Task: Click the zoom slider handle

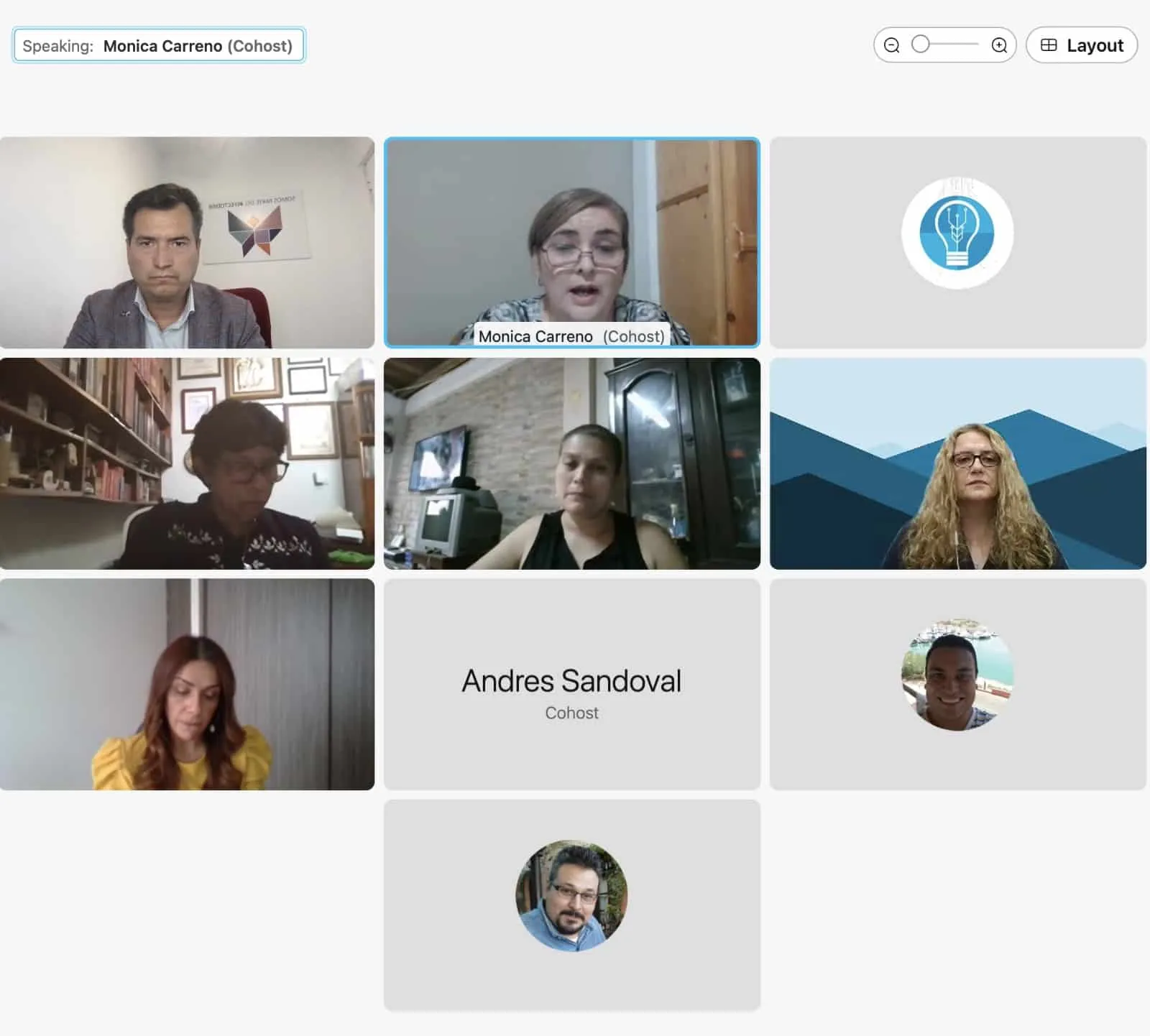Action: pyautogui.click(x=920, y=45)
